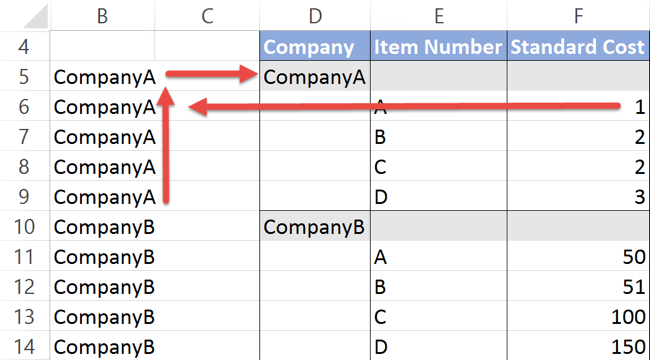
Task: Select cell D10 containing CompanyB
Action: point(315,226)
